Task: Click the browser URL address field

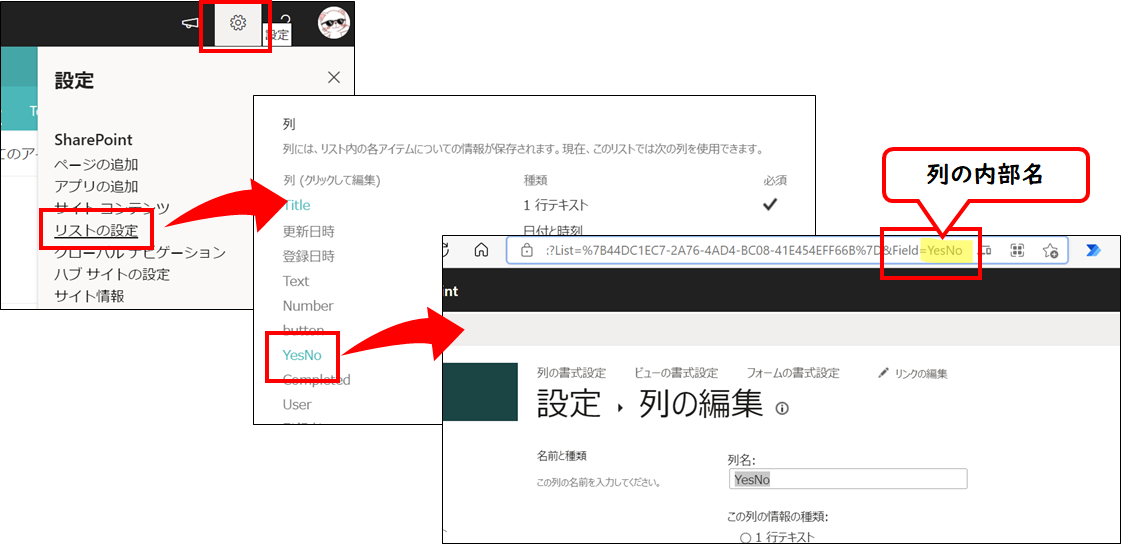Action: (x=786, y=250)
